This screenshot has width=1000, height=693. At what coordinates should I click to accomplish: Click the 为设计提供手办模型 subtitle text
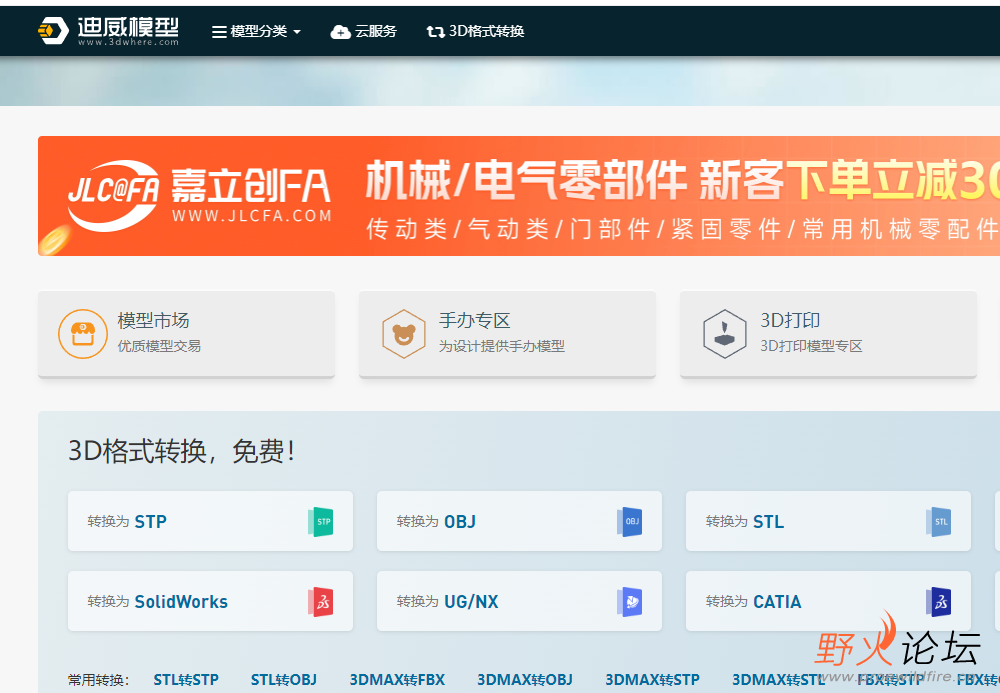pyautogui.click(x=502, y=346)
